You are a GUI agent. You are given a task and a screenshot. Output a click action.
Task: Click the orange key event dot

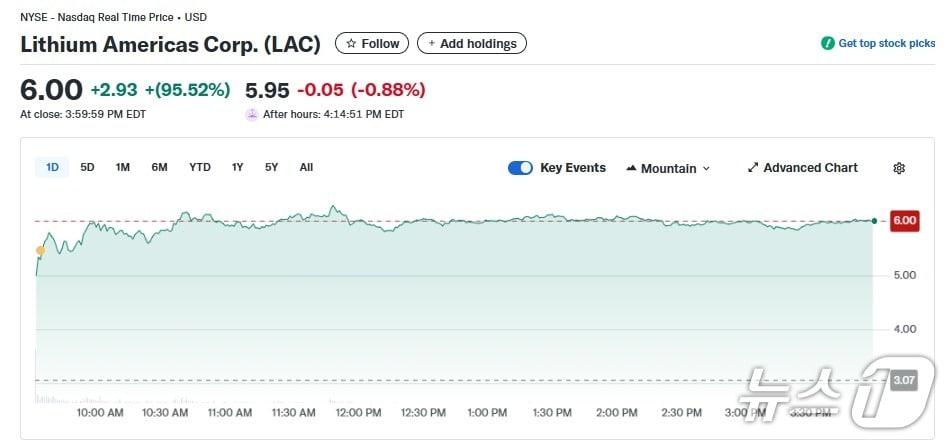pyautogui.click(x=40, y=250)
